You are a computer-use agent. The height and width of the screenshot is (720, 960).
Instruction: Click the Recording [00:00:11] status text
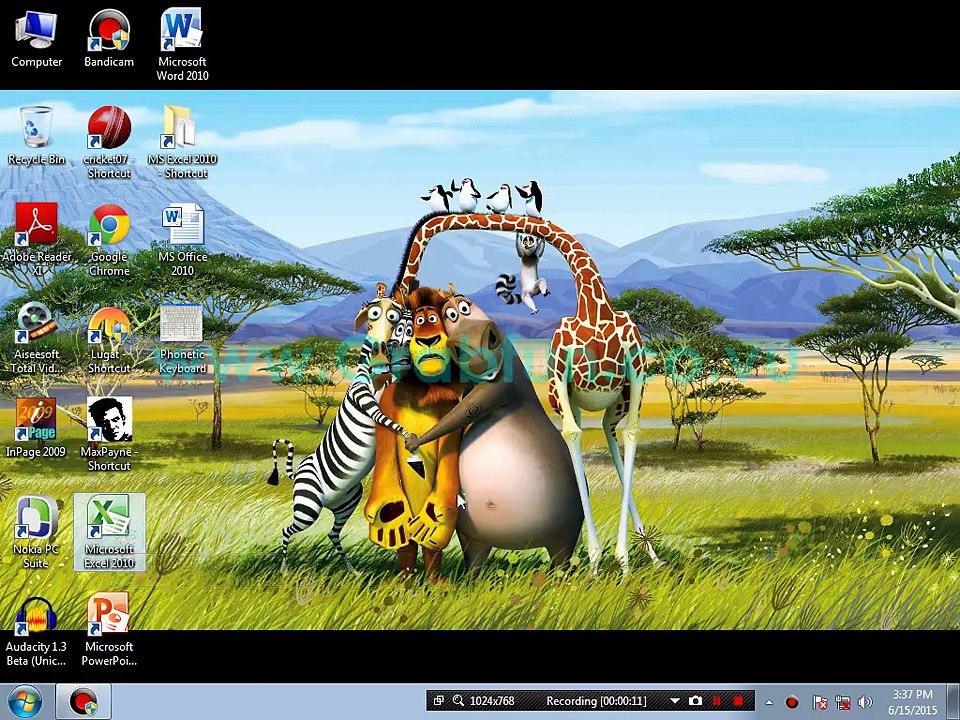[x=596, y=701]
